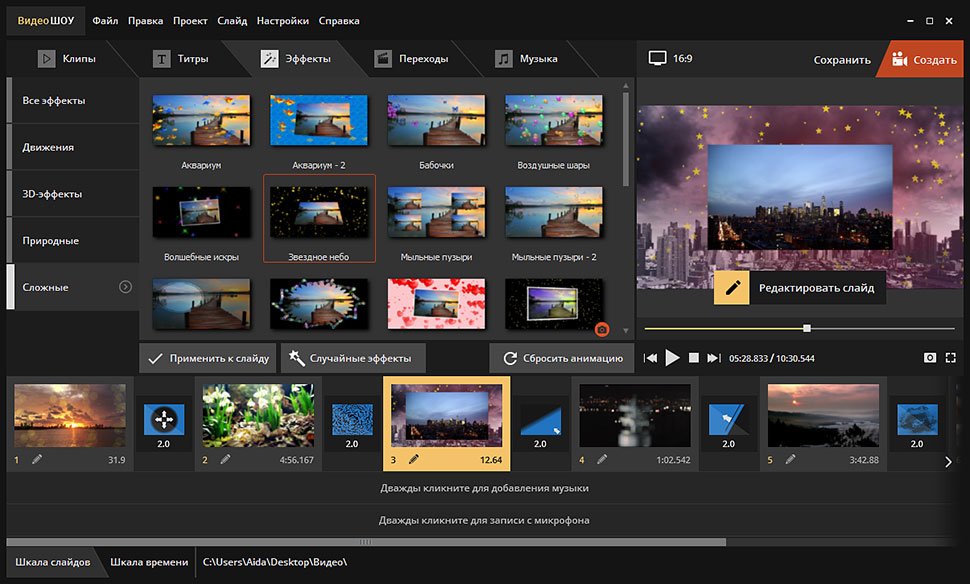Image resolution: width=970 pixels, height=584 pixels.
Task: Select the Аквариум effect thumbnail
Action: click(202, 121)
